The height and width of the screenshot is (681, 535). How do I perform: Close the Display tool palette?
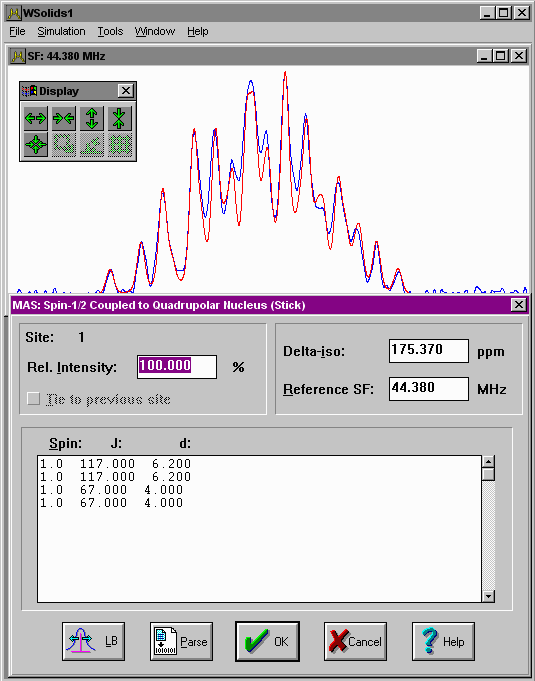pyautogui.click(x=126, y=91)
